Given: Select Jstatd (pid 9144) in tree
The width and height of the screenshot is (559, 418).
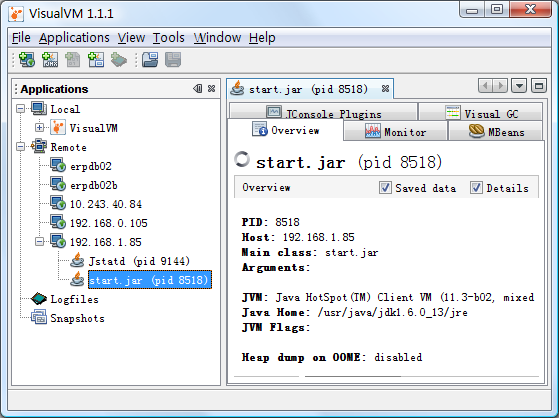Looking at the screenshot, I should pyautogui.click(x=139, y=261).
